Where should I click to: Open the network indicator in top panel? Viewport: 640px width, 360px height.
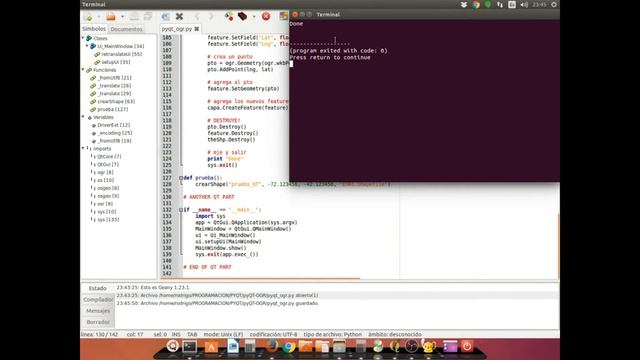(x=500, y=4)
